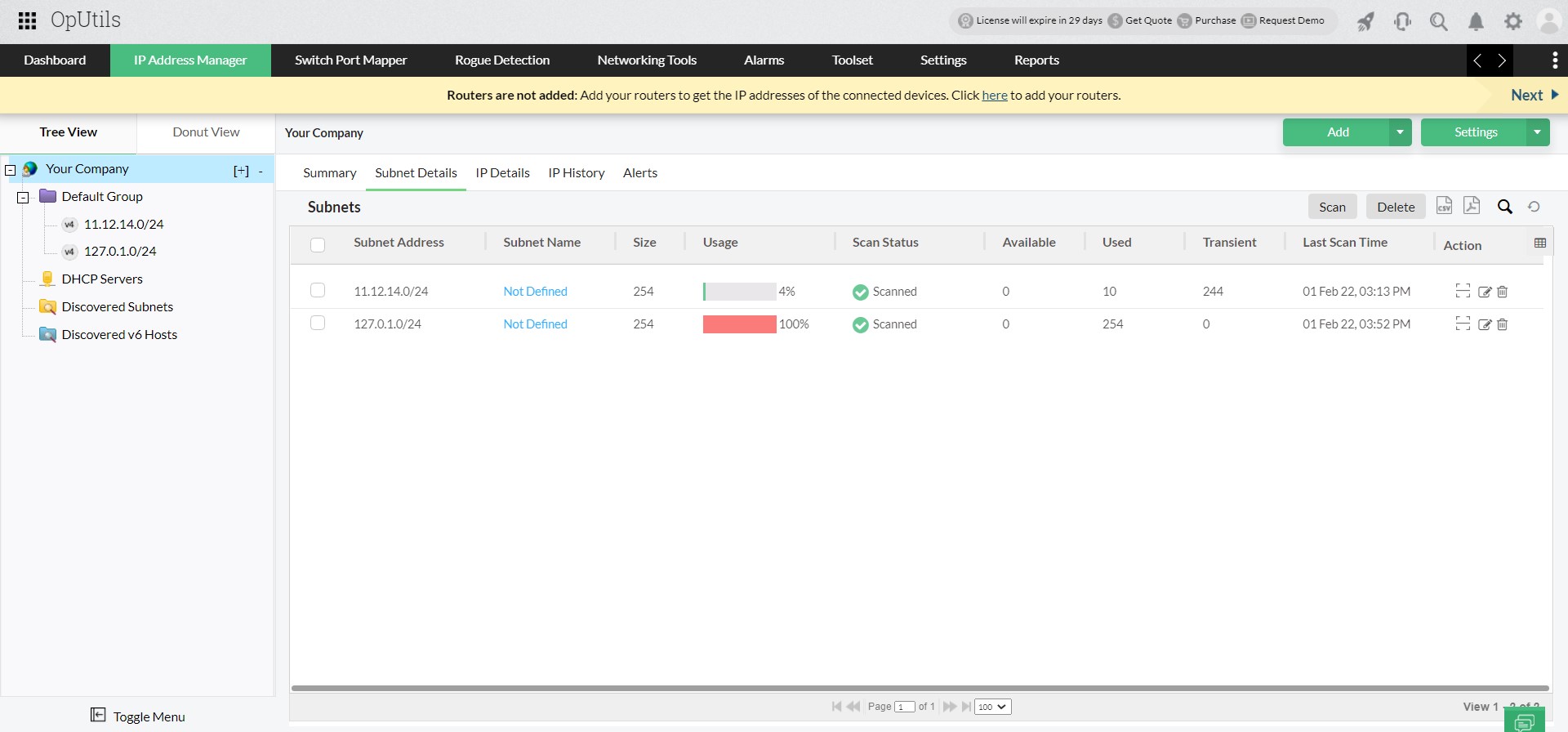1568x732 pixels.
Task: Export subnets as CSV
Action: point(1444,206)
